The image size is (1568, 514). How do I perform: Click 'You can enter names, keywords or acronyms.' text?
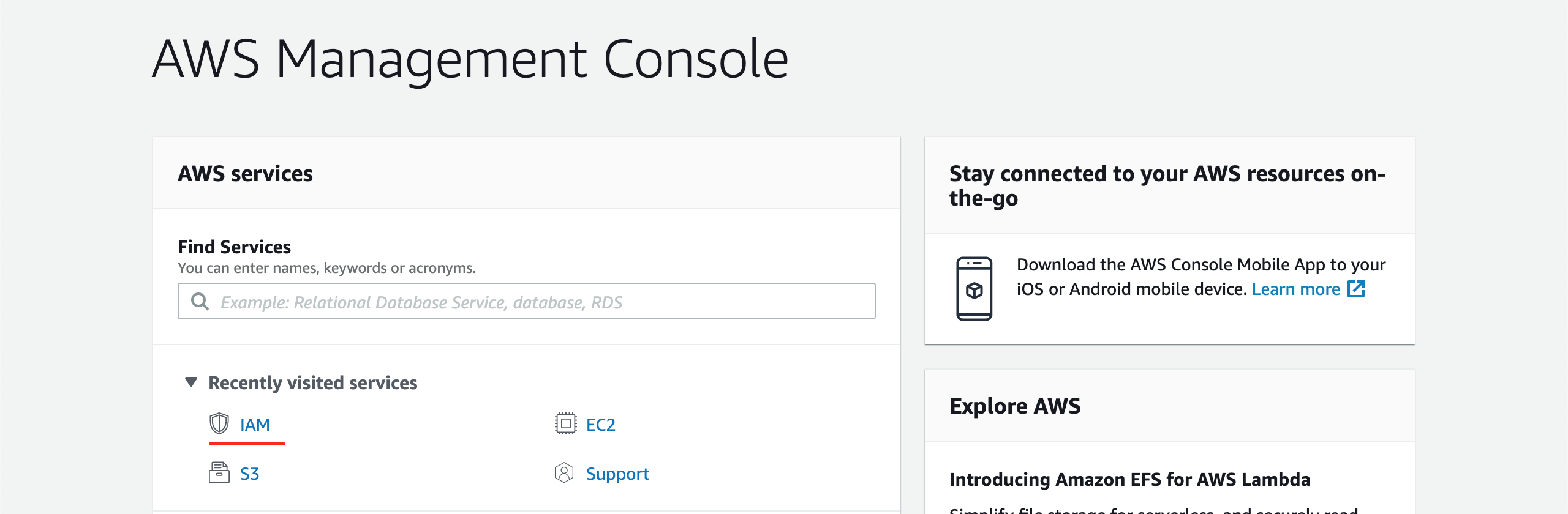pyautogui.click(x=326, y=268)
